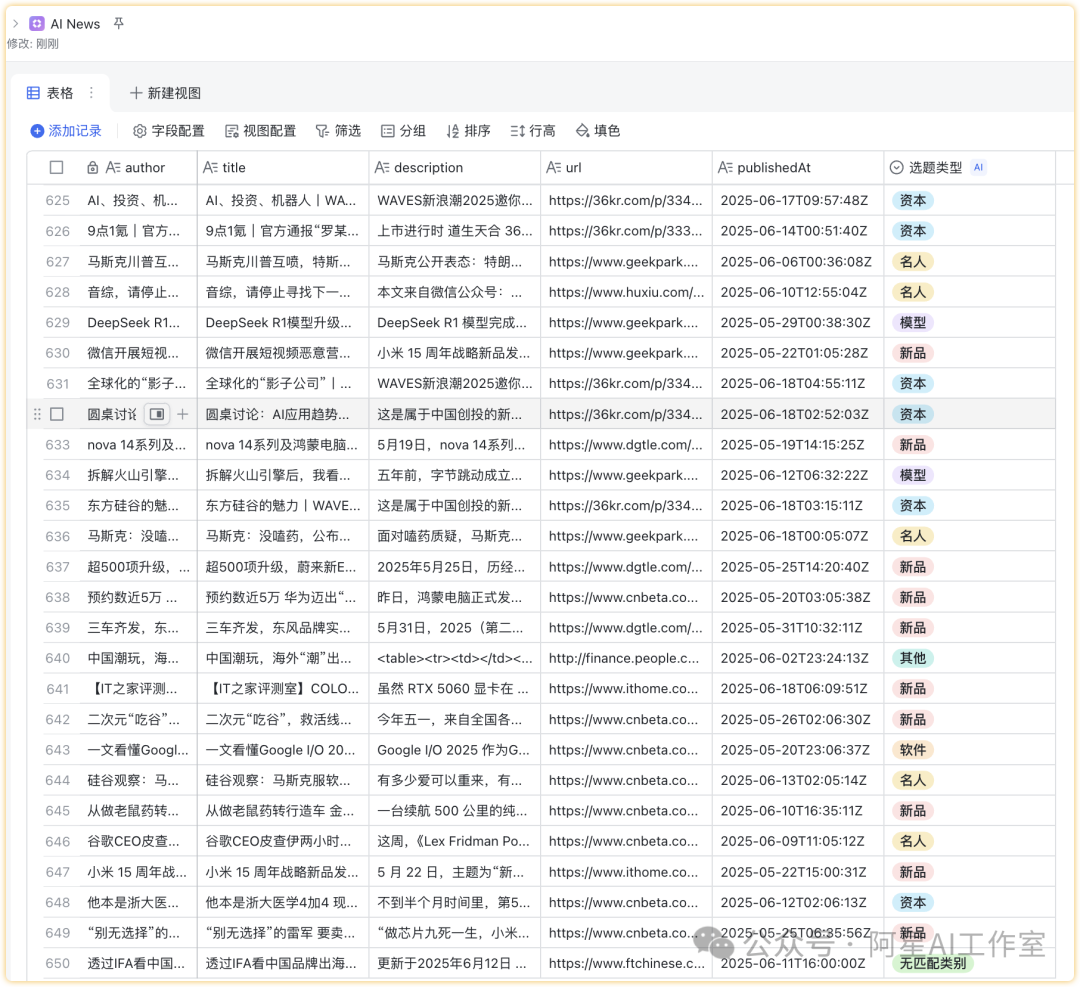Select description cell <table><tr><td>
Screen dimensions: 1080x987
click(455, 658)
